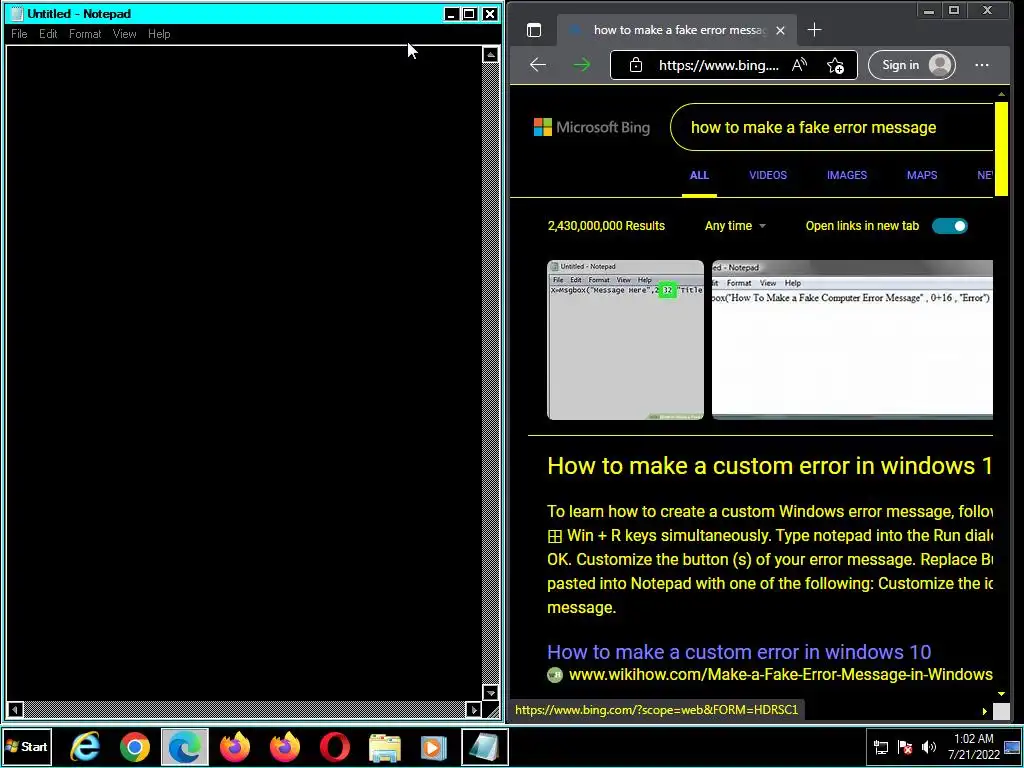Open Notepad Format menu
Image resolution: width=1024 pixels, height=768 pixels.
85,34
